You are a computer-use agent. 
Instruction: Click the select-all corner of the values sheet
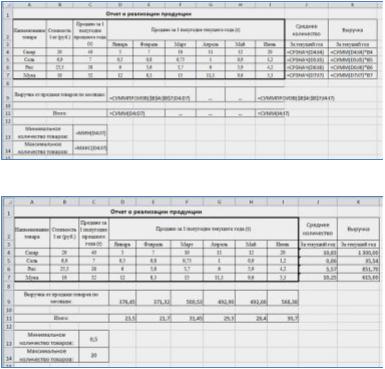point(8,202)
